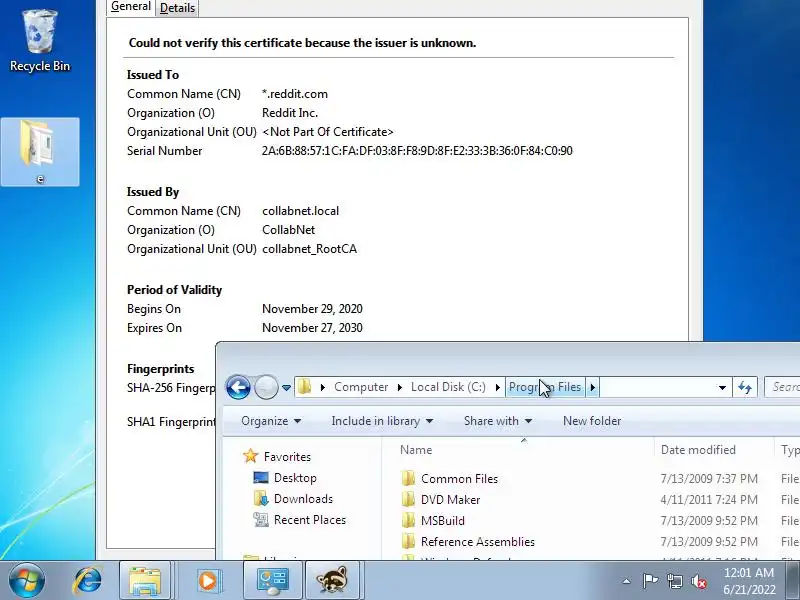Select the DVD Maker folder
800x600 pixels.
[451, 499]
